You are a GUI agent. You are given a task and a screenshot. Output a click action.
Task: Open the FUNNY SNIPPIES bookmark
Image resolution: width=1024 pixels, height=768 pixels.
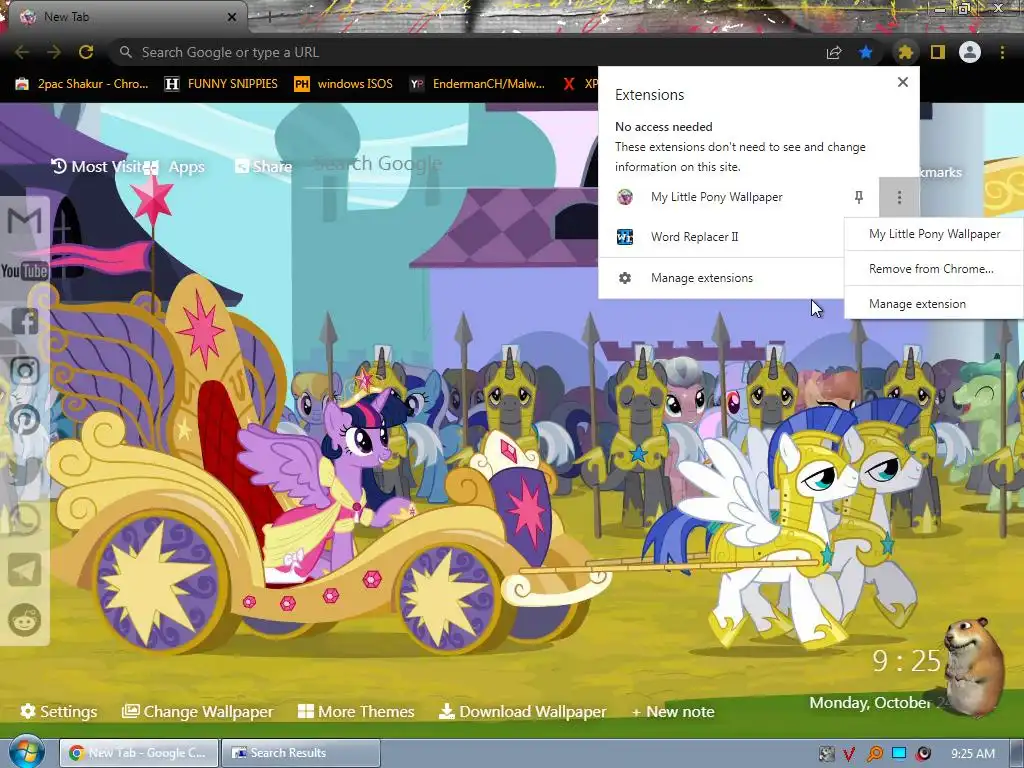221,84
